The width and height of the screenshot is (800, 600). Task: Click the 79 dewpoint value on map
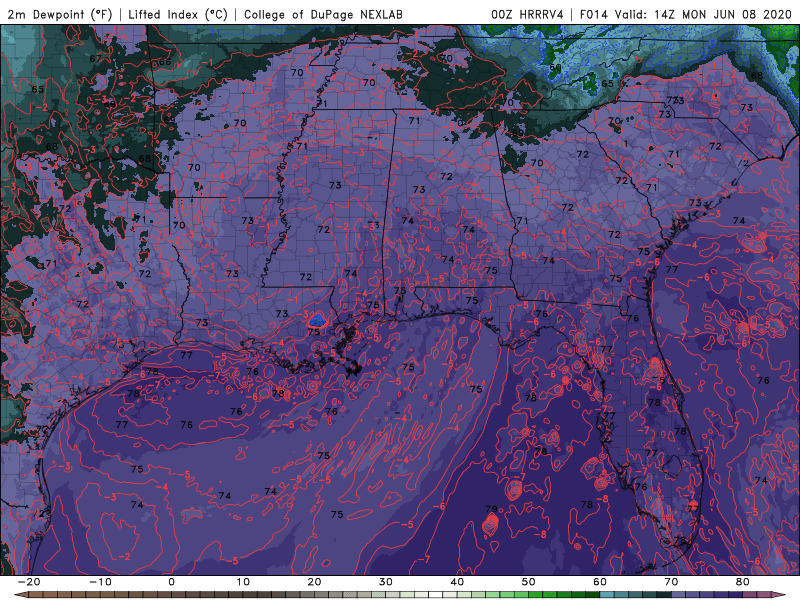tap(491, 509)
